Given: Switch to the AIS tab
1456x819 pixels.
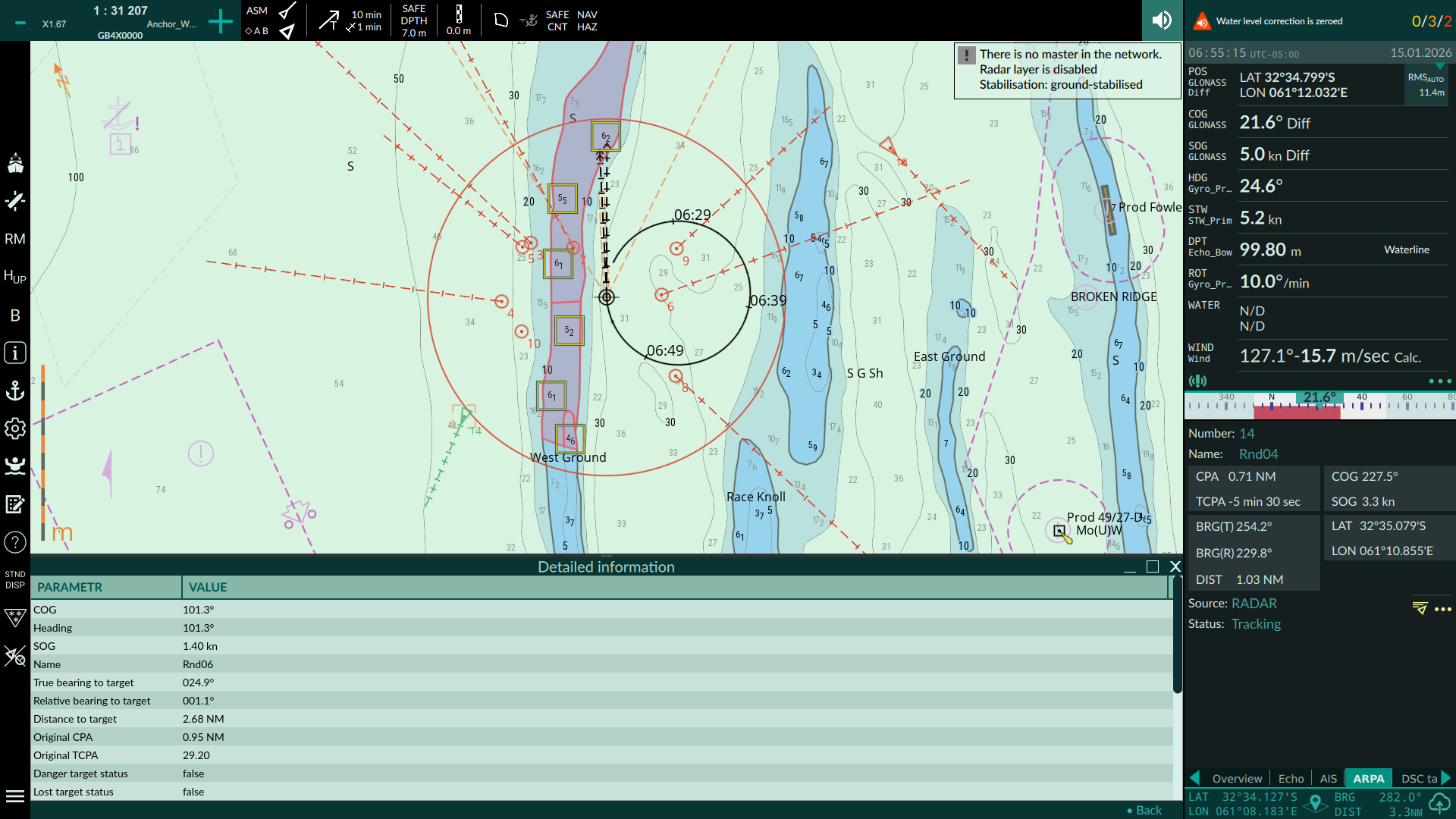Looking at the screenshot, I should pyautogui.click(x=1328, y=779).
